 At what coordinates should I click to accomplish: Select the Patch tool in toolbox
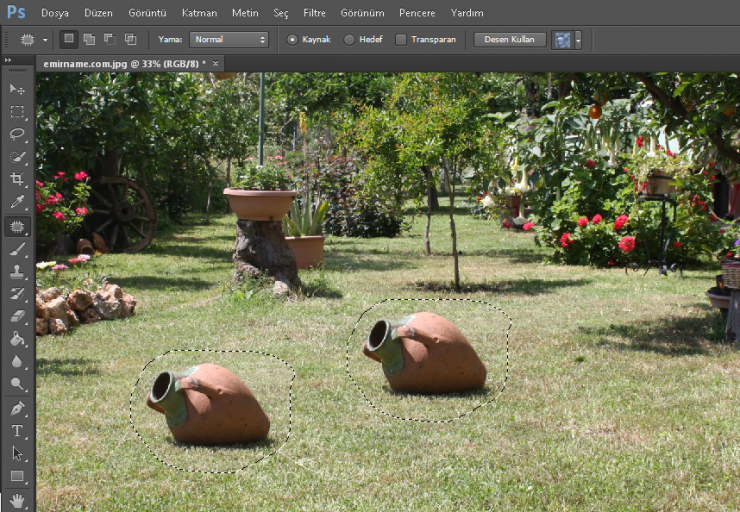17,227
